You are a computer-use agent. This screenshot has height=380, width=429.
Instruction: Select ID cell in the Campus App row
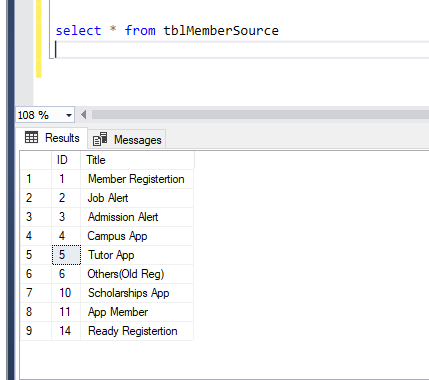point(66,236)
